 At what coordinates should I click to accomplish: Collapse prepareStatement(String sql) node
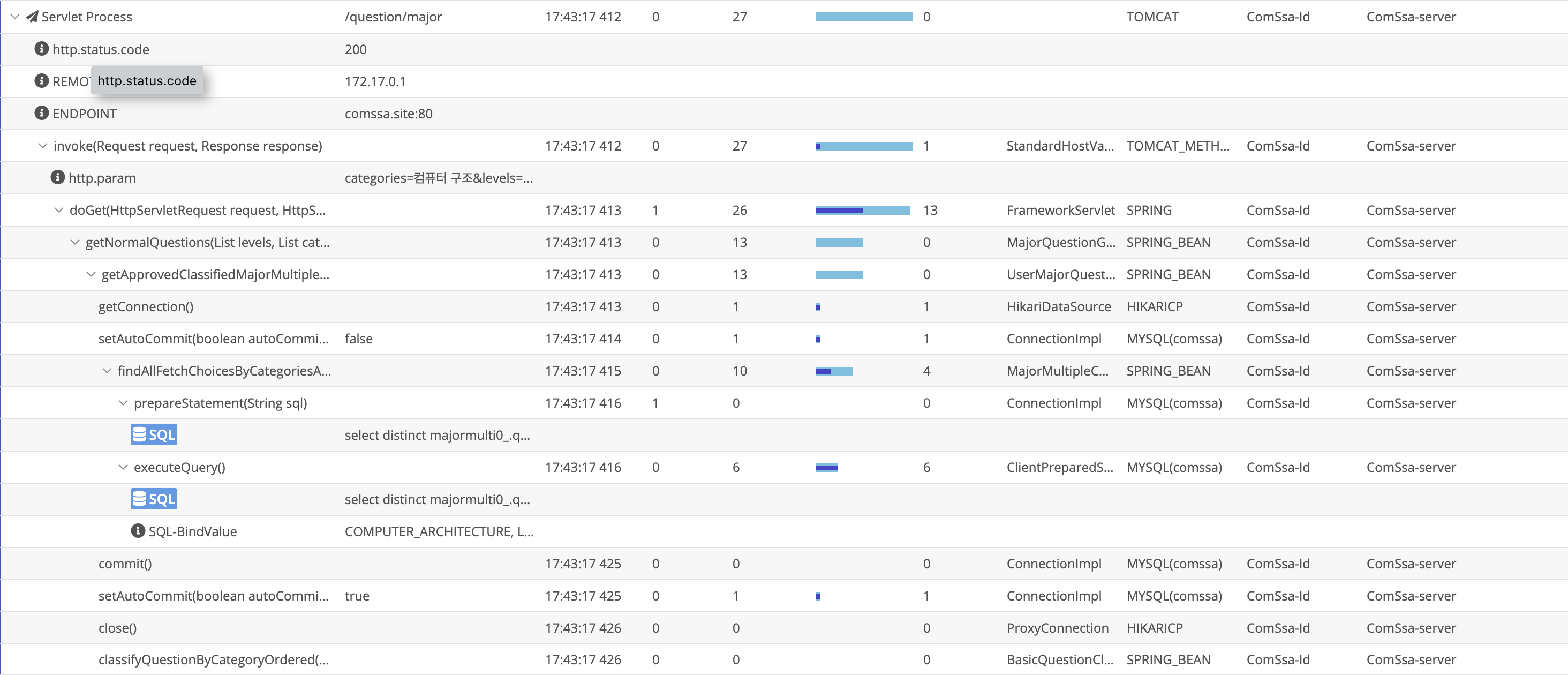click(x=123, y=403)
